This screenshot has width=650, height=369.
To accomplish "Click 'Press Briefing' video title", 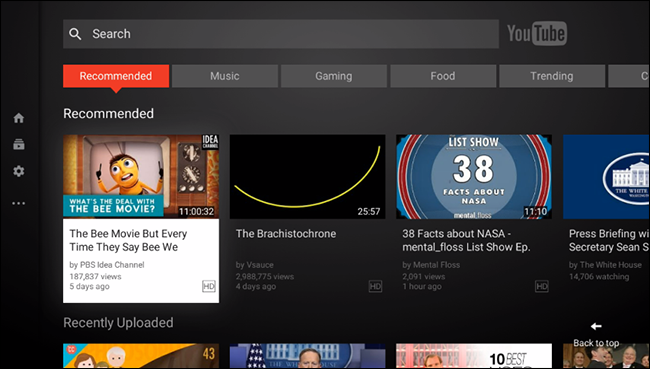I will 609,240.
